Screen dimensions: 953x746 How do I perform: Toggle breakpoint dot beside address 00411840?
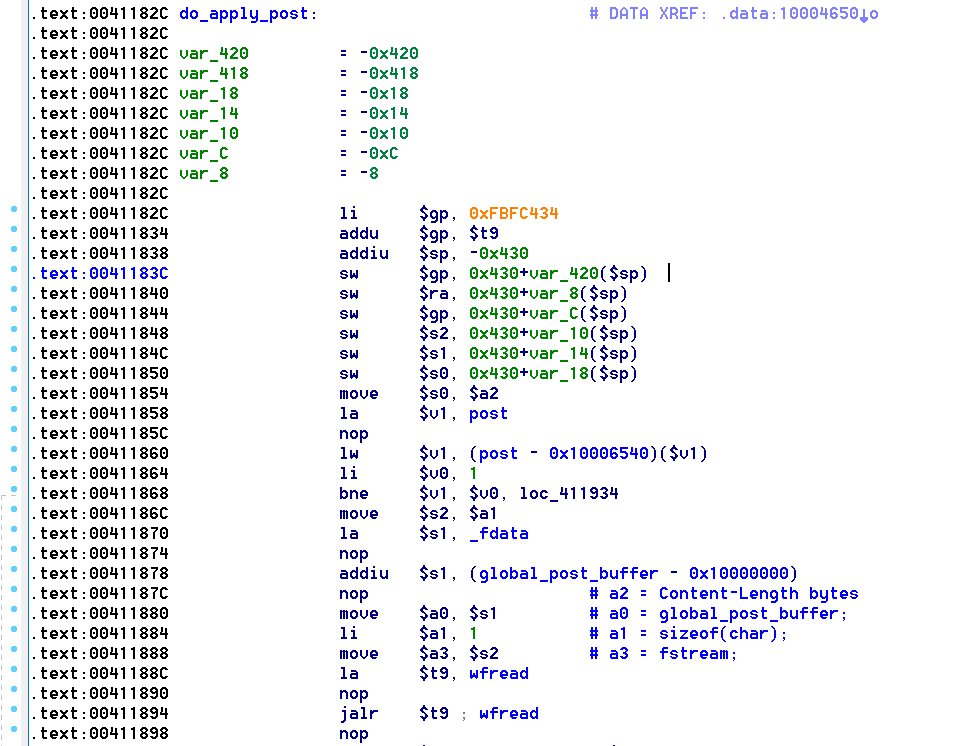(14, 289)
